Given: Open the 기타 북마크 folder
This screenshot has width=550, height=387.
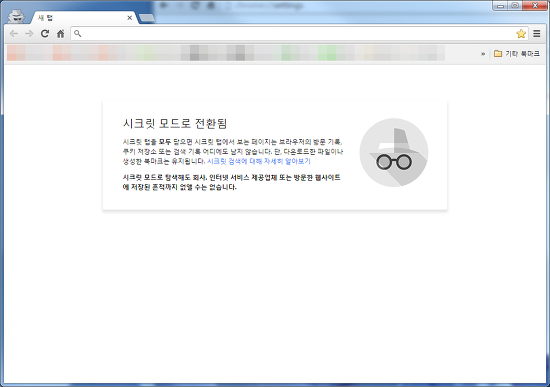Looking at the screenshot, I should (x=517, y=54).
